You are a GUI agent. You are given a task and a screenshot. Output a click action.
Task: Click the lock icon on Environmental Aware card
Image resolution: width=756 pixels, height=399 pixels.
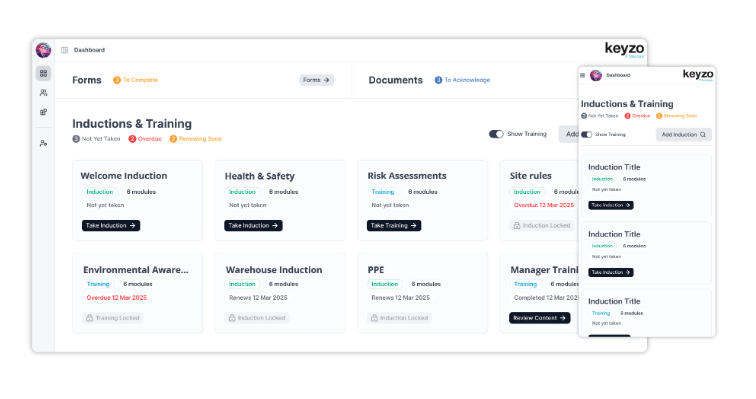coord(89,318)
